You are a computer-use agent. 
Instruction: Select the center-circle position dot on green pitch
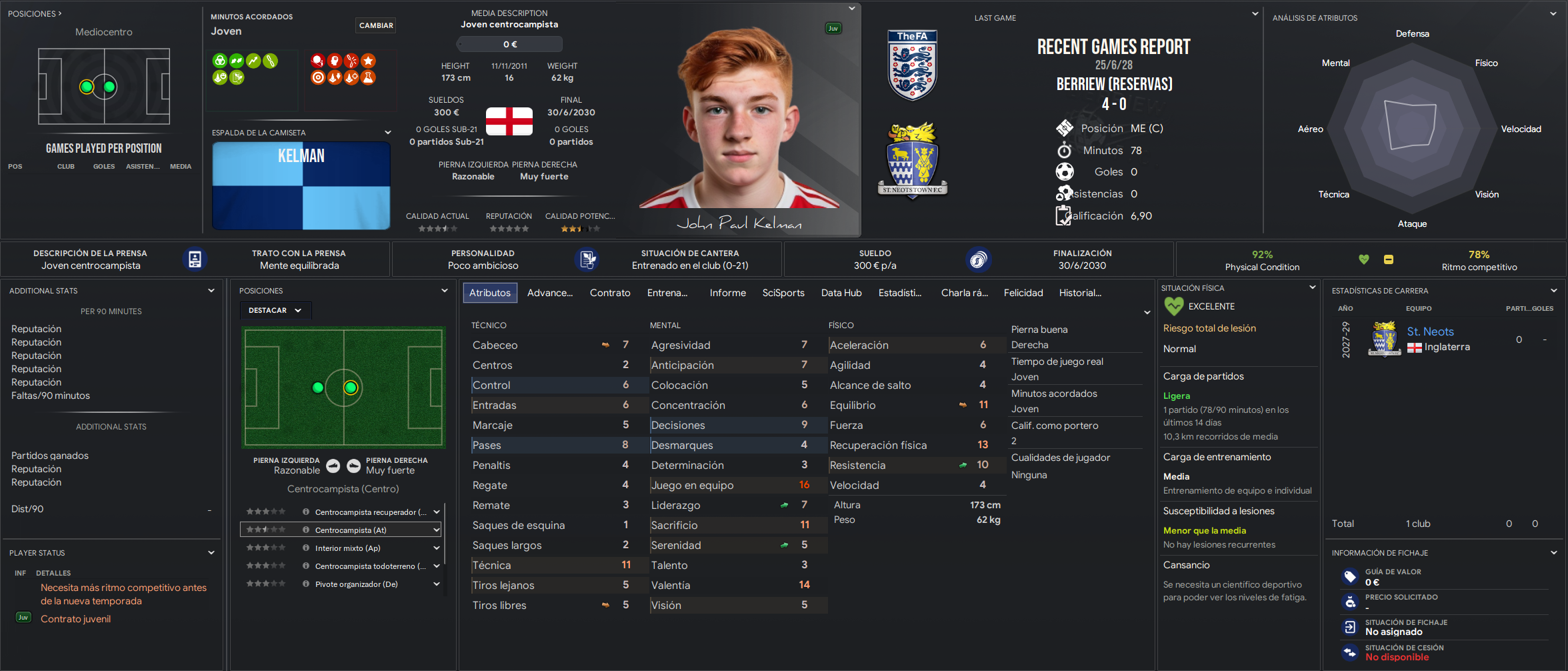tap(351, 388)
